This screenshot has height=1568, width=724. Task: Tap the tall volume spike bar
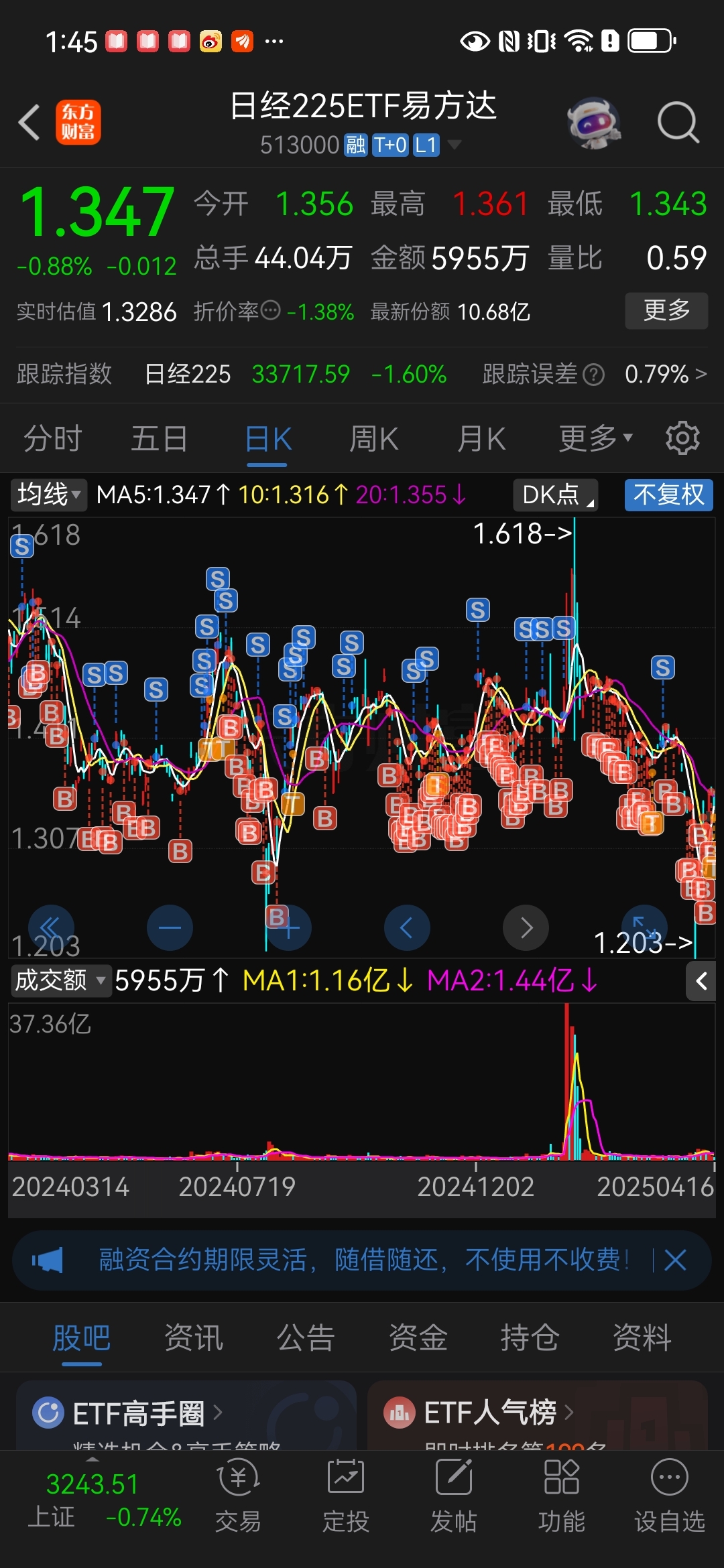(568, 1082)
